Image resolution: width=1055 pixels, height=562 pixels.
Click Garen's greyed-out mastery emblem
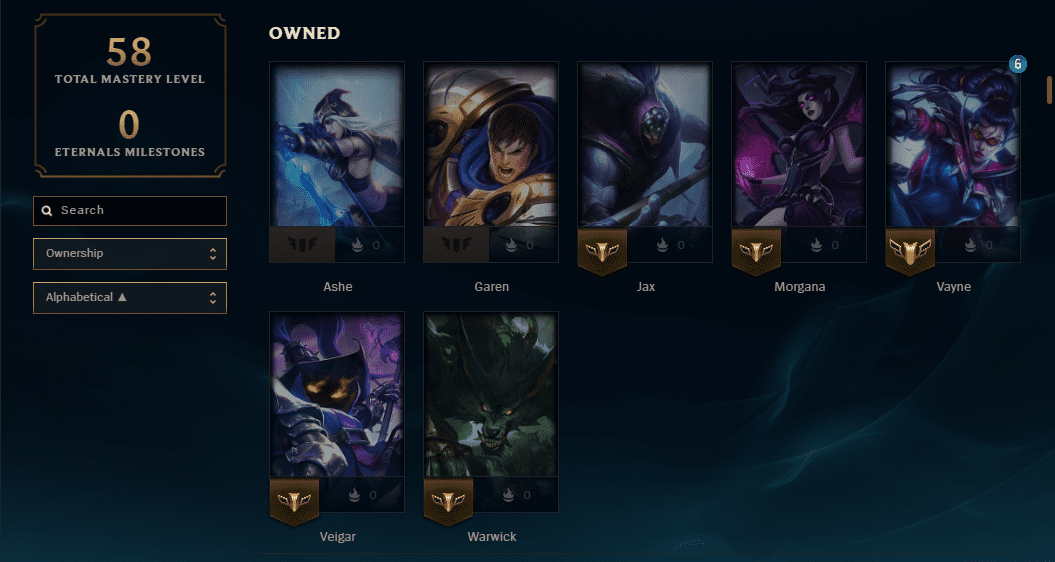[x=456, y=244]
